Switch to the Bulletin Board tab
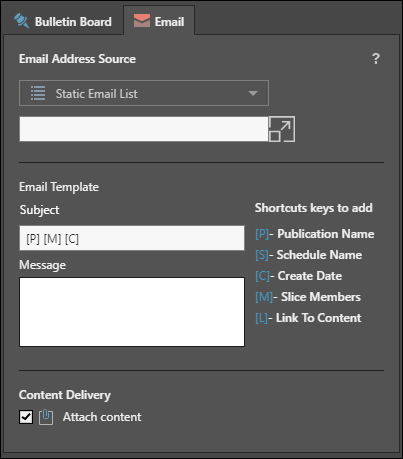 click(63, 21)
